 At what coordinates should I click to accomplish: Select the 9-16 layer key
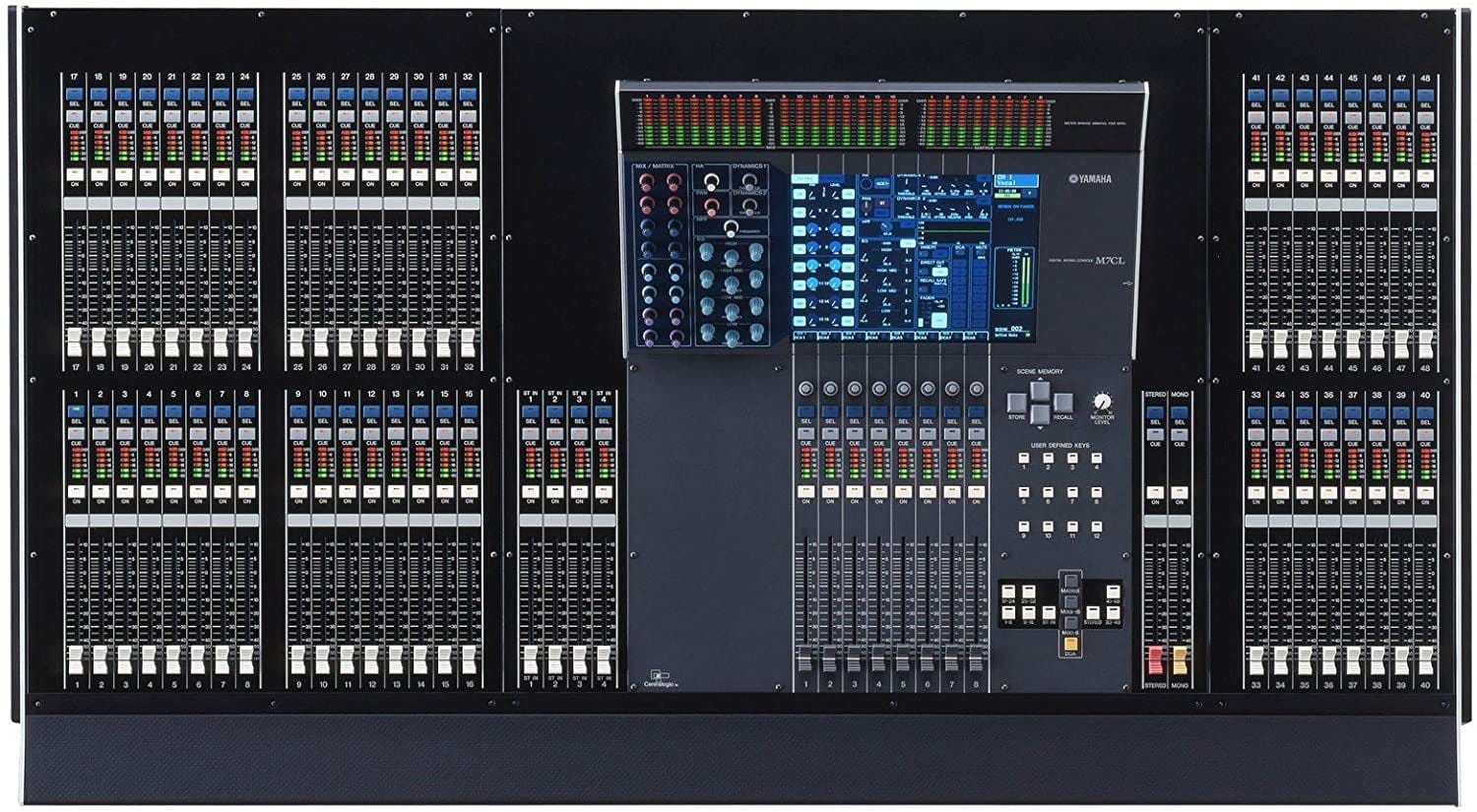(x=1029, y=613)
